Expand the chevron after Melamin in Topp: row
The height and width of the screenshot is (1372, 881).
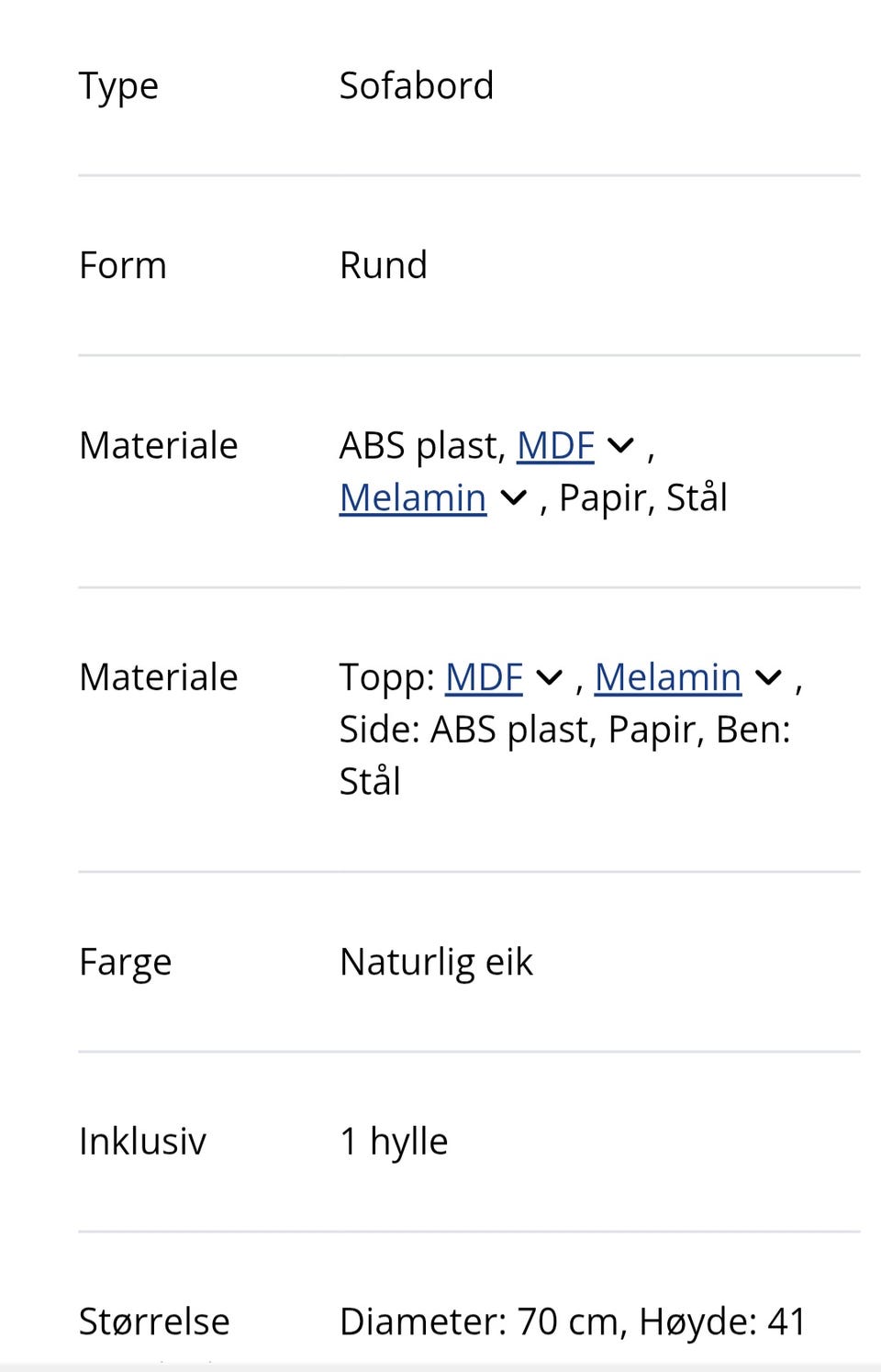pyautogui.click(x=768, y=678)
